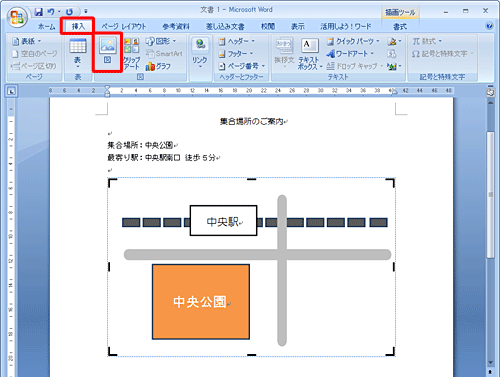Viewport: 500px width, 377px height.
Task: Switch to the 表示 tab
Action: [x=298, y=26]
